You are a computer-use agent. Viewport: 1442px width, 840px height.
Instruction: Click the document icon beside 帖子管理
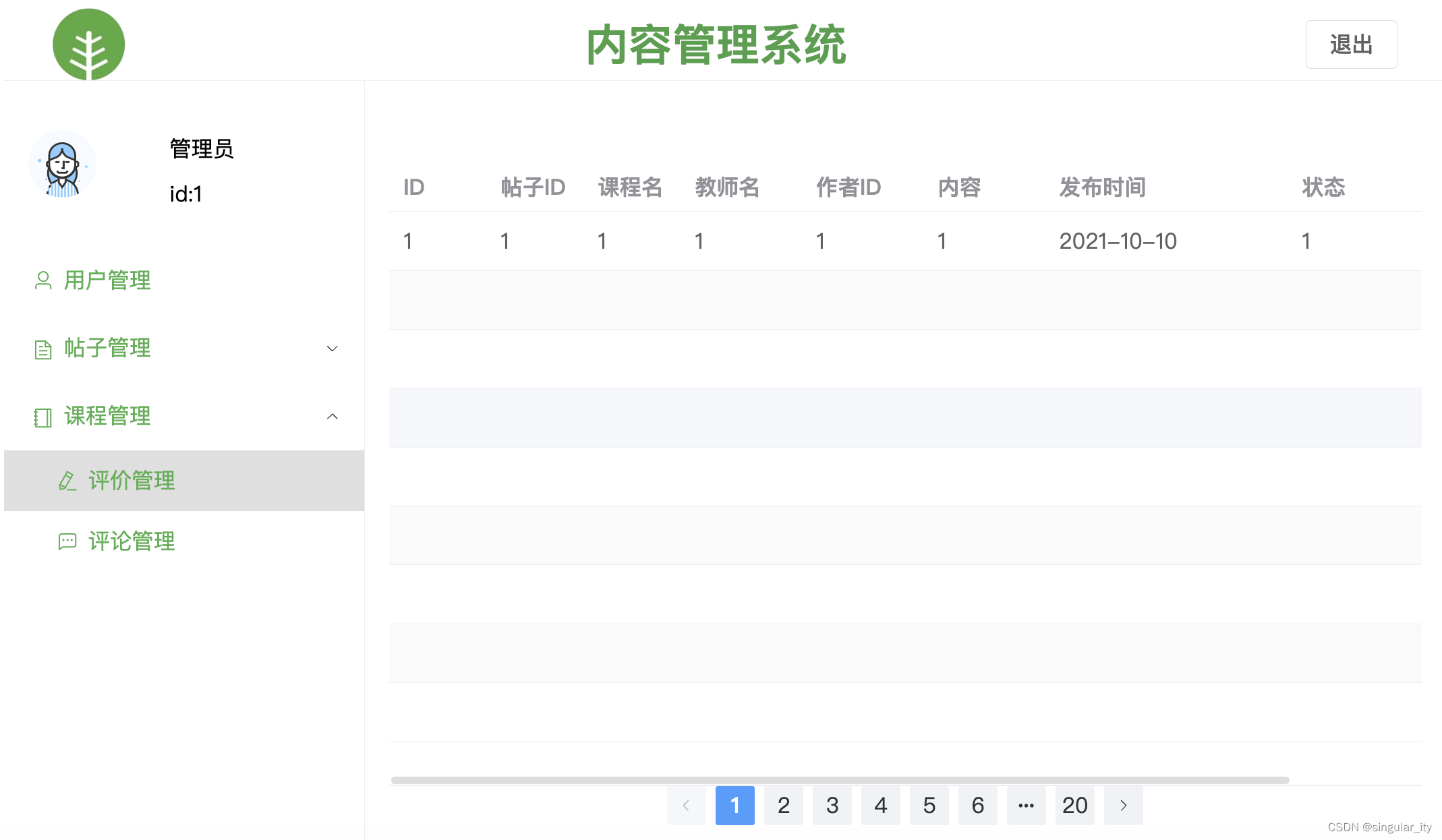[43, 349]
